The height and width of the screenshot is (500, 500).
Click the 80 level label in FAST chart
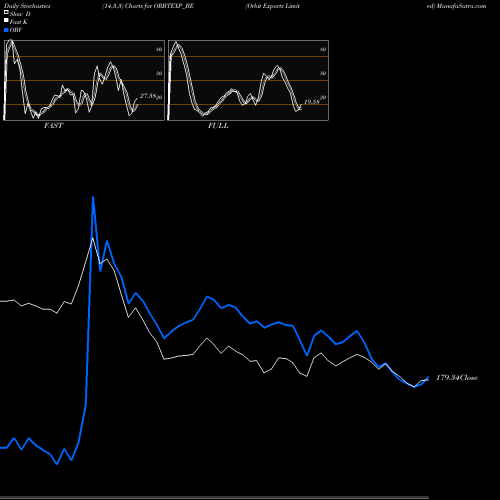159,49
